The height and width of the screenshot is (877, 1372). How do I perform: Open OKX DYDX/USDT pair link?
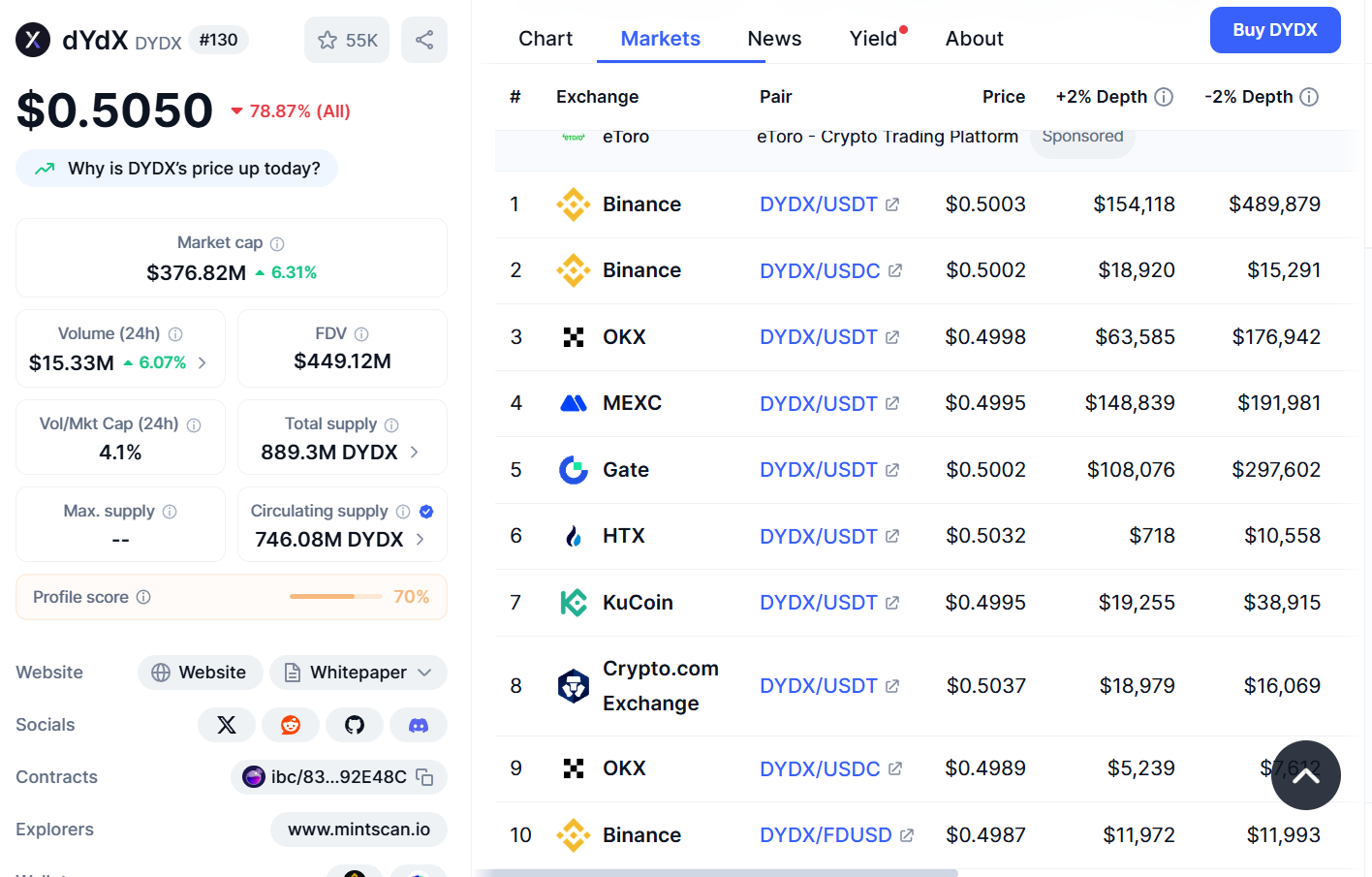[x=829, y=337]
